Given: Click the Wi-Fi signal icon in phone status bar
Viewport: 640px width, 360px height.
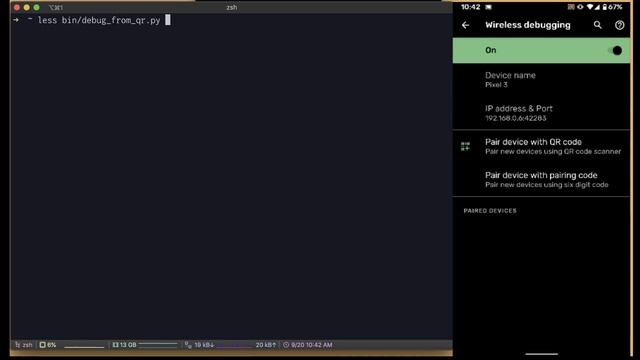Looking at the screenshot, I should coord(589,7).
